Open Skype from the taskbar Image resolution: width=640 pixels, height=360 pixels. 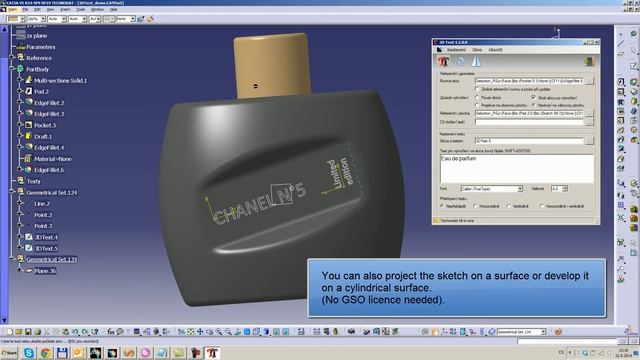[x=29, y=353]
